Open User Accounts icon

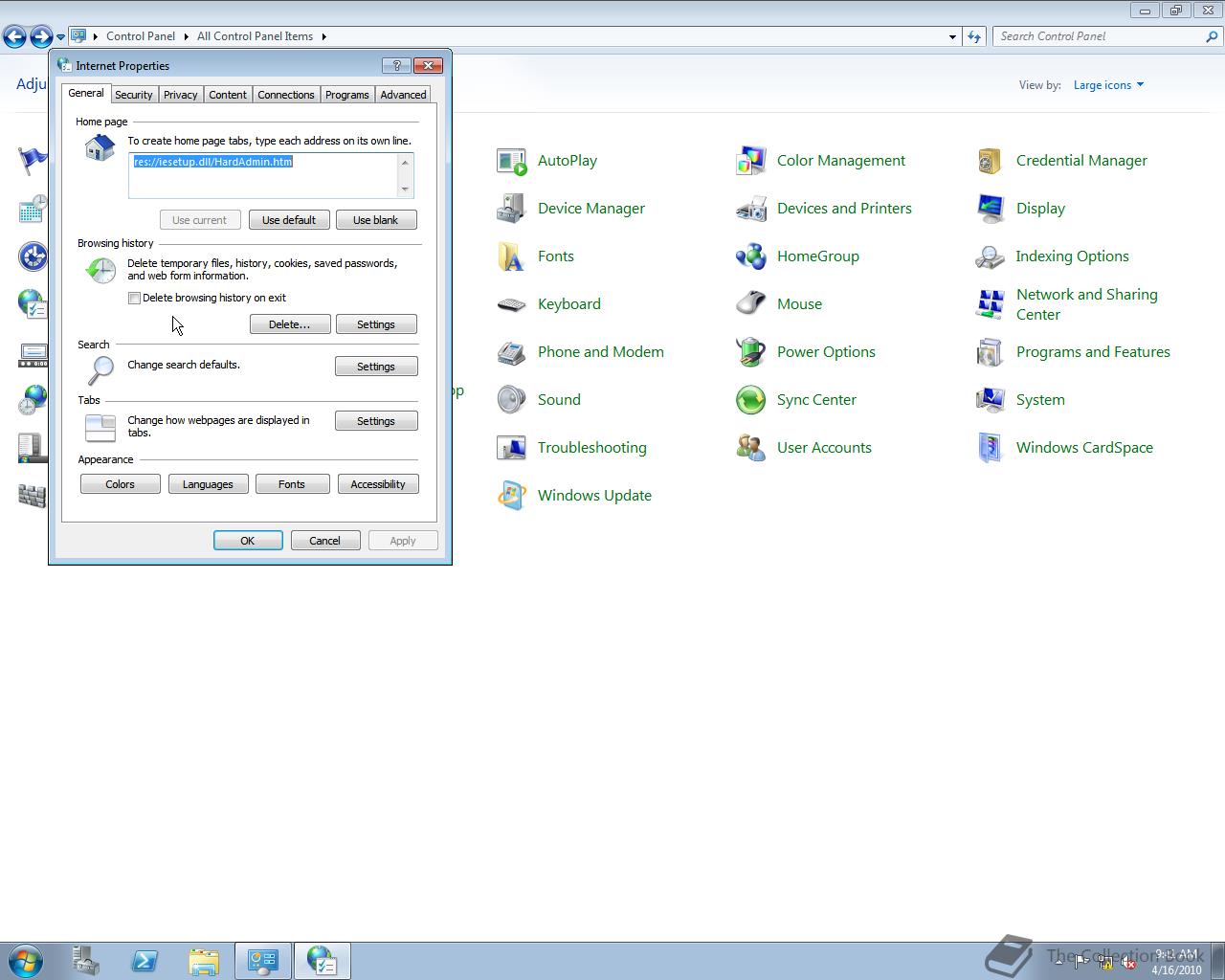751,448
